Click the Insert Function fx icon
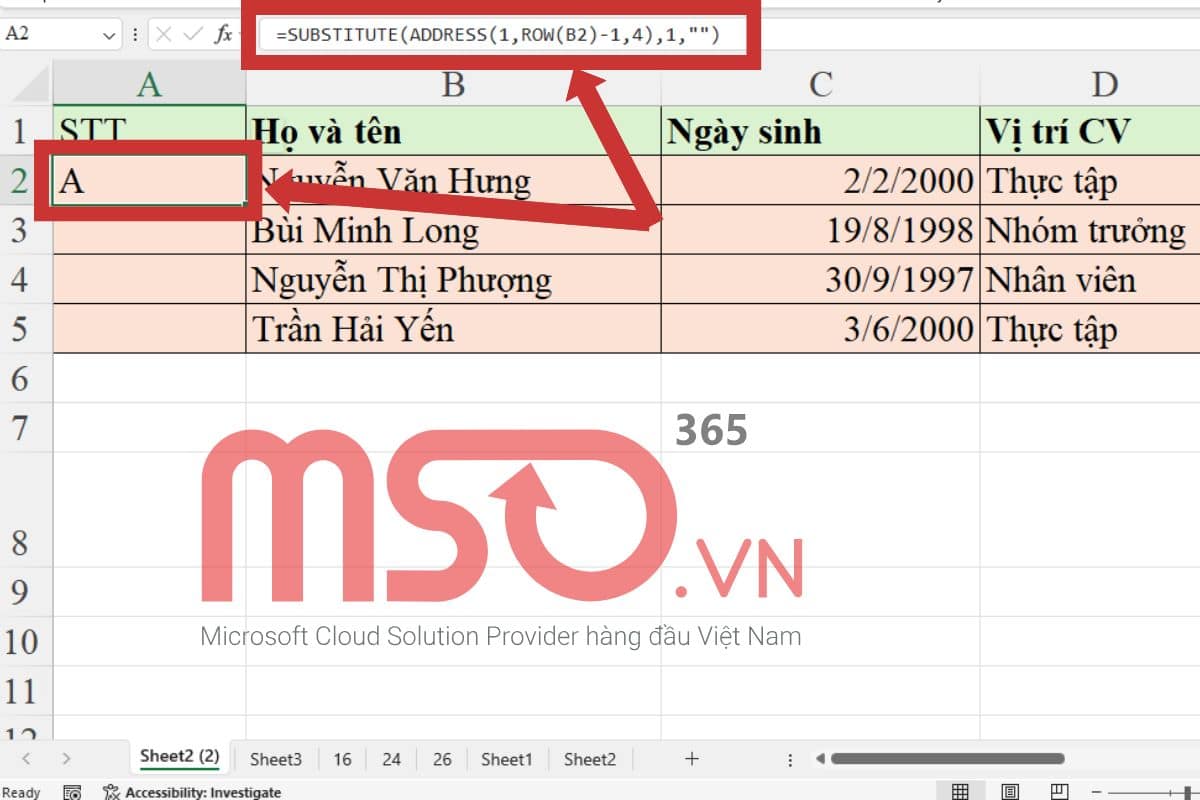Screen dimensions: 1200x800 pyautogui.click(x=223, y=34)
